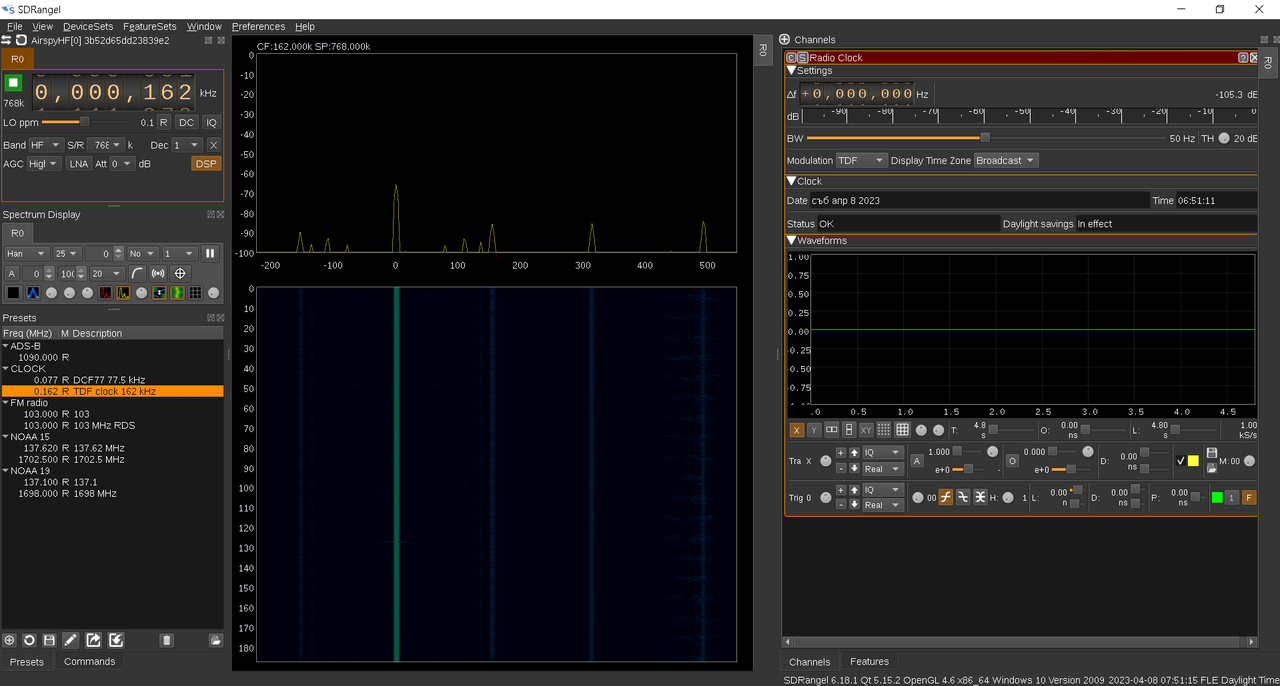Image resolution: width=1280 pixels, height=686 pixels.
Task: Delete preset with trash icon
Action: (167, 640)
